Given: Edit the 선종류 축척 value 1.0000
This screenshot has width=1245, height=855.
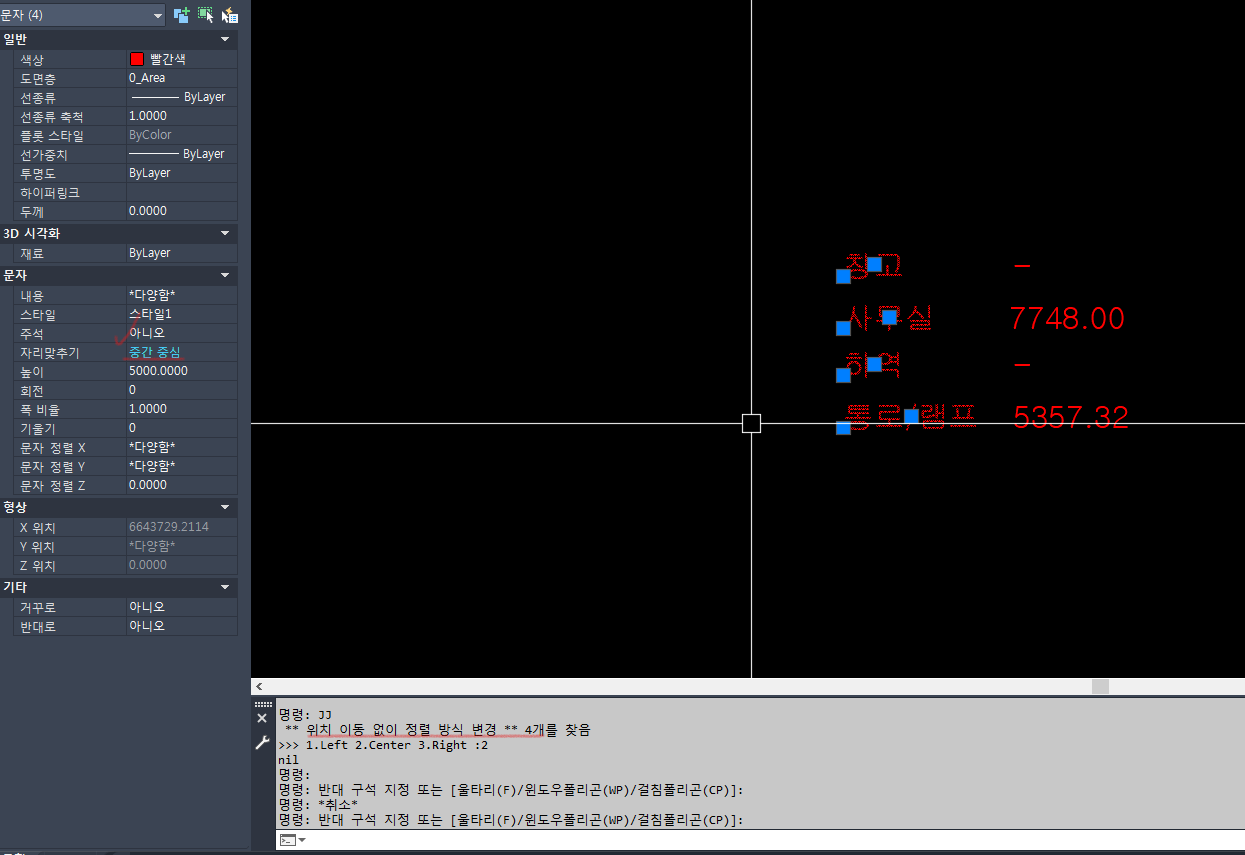Looking at the screenshot, I should (x=182, y=116).
